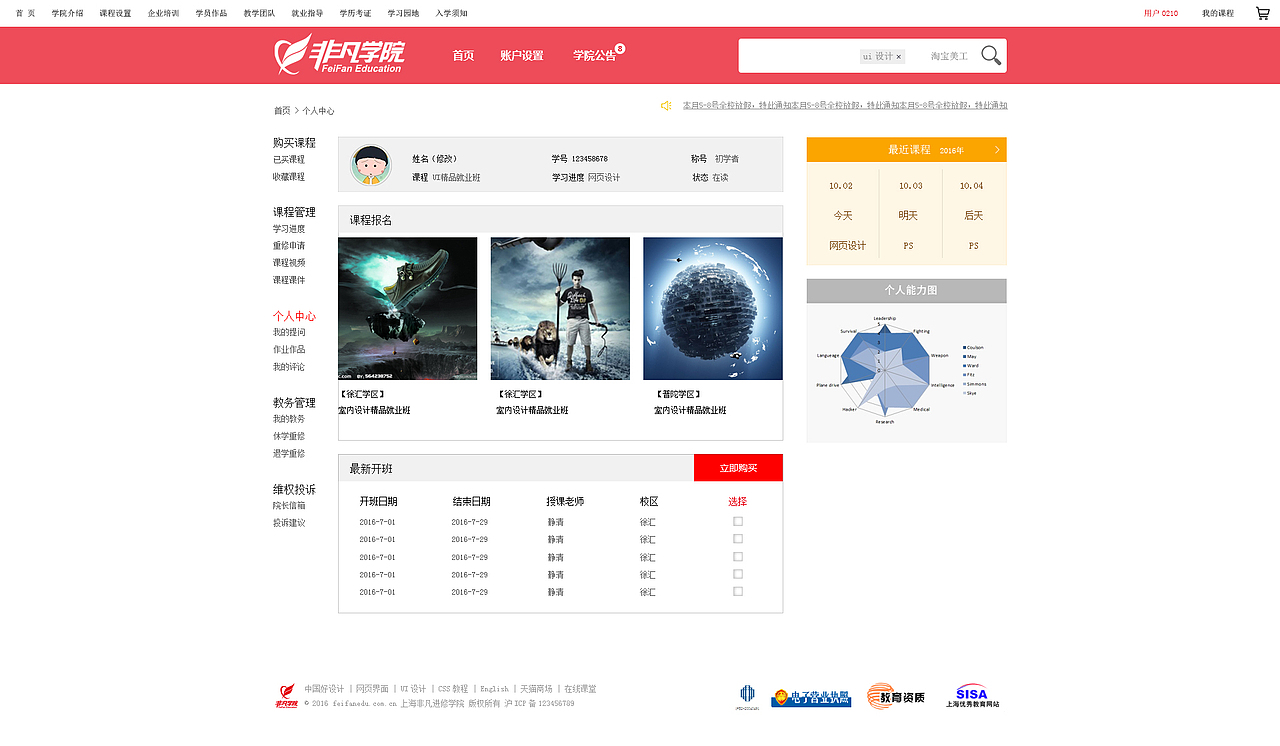Click the (修改) link next to 姓名
This screenshot has width=1280, height=746.
click(x=444, y=158)
